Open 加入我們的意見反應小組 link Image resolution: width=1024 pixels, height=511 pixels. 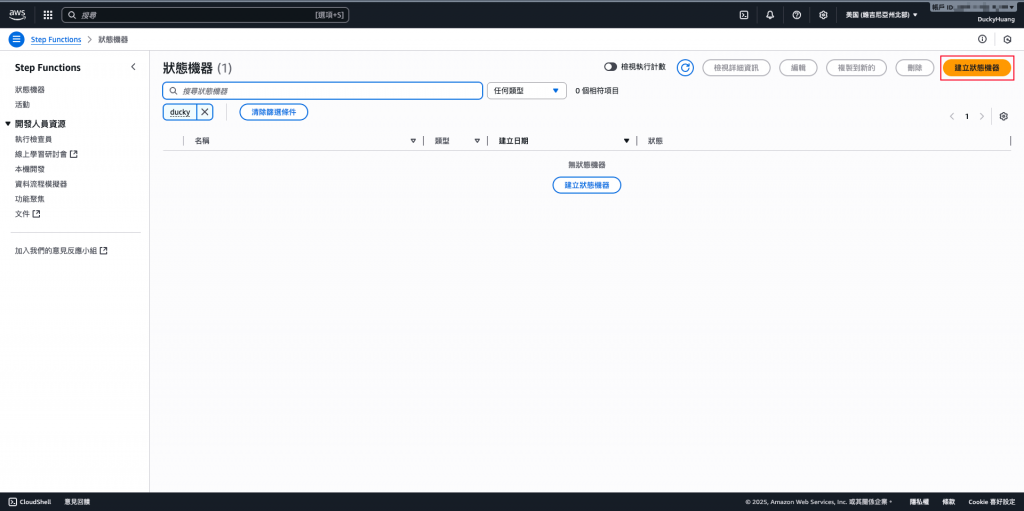[61, 250]
